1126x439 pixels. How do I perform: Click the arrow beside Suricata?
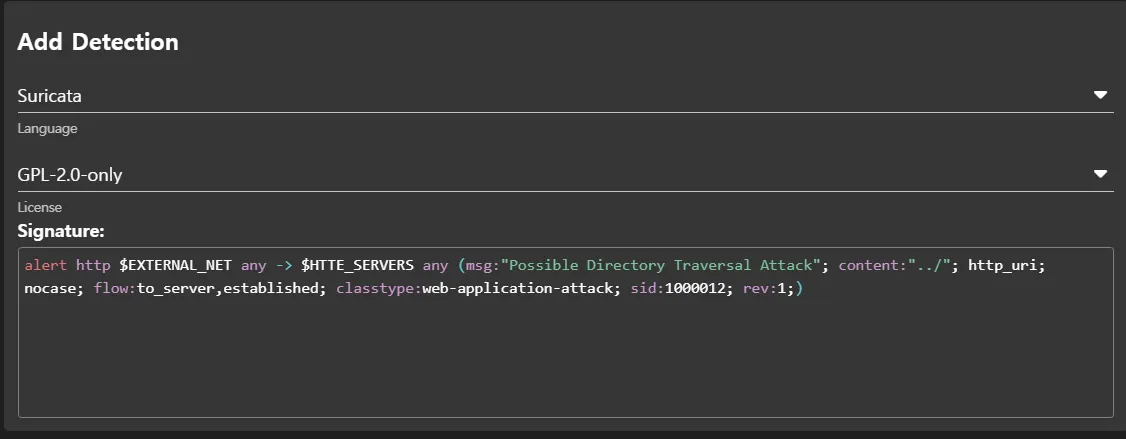pyautogui.click(x=1100, y=95)
